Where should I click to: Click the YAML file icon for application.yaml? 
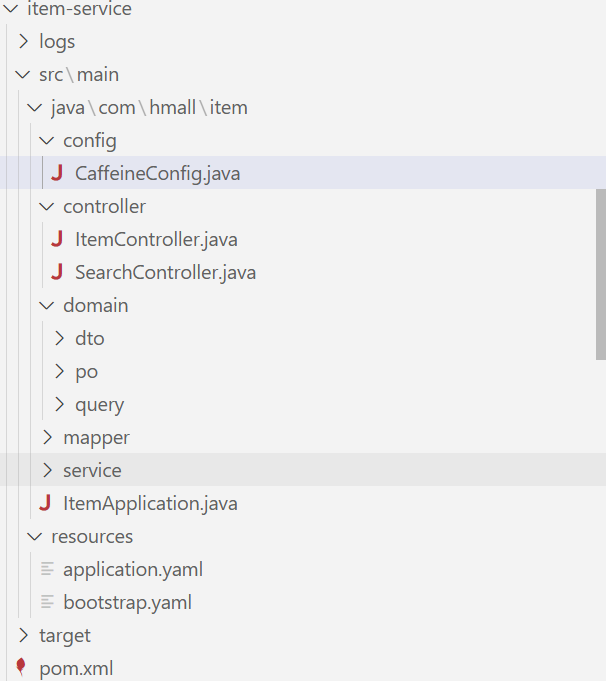[46, 569]
